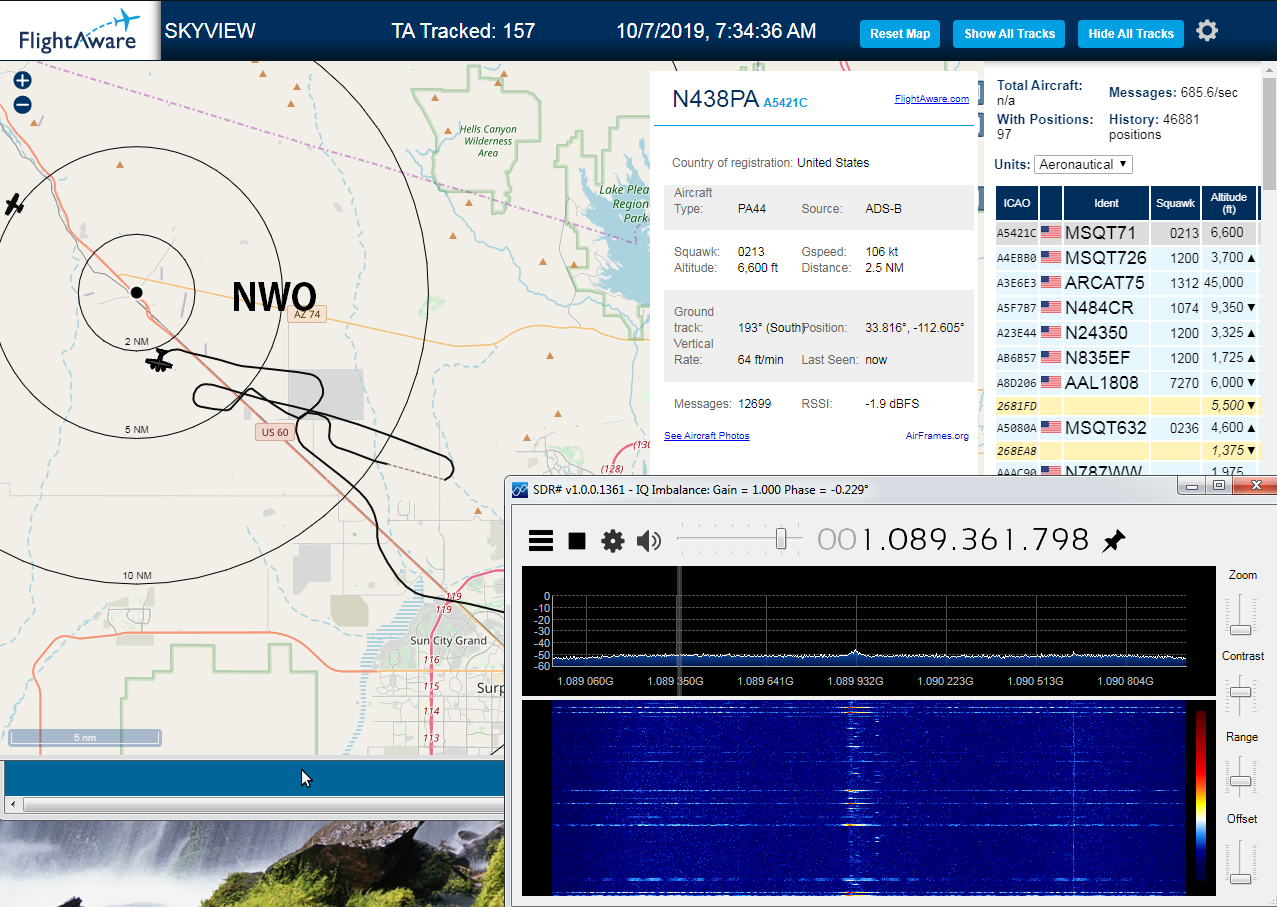Select the N24350 aircraft row
Image resolution: width=1277 pixels, height=907 pixels.
[1126, 332]
